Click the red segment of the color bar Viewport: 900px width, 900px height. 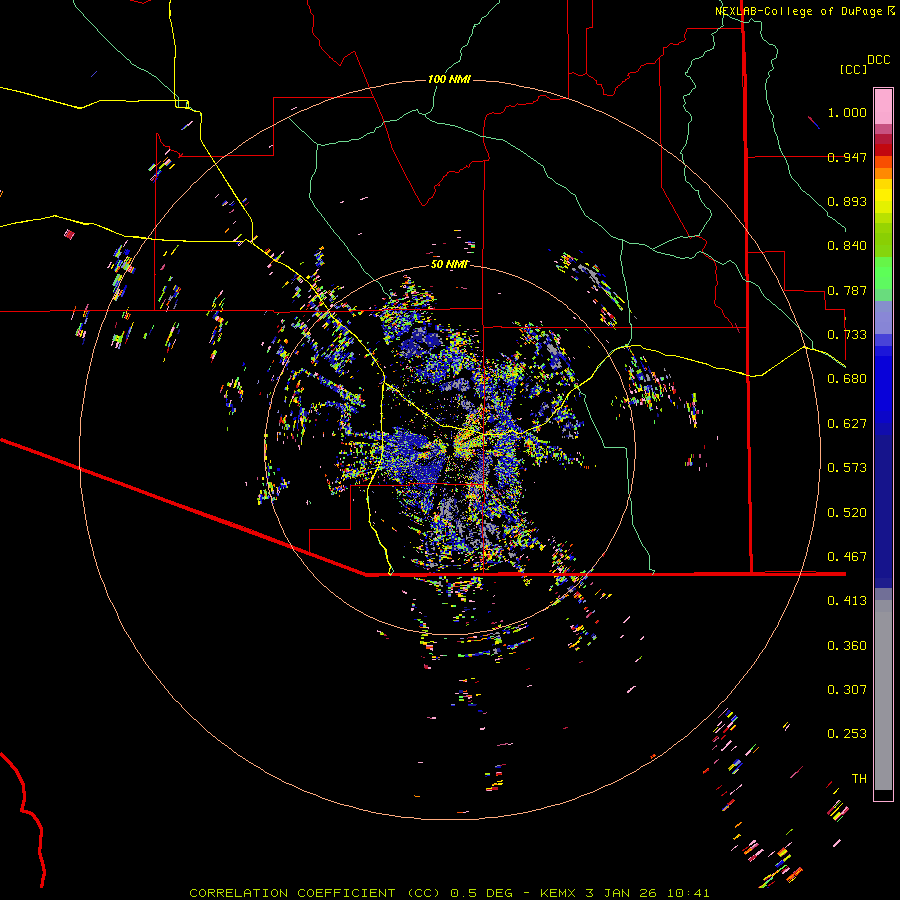coord(883,150)
